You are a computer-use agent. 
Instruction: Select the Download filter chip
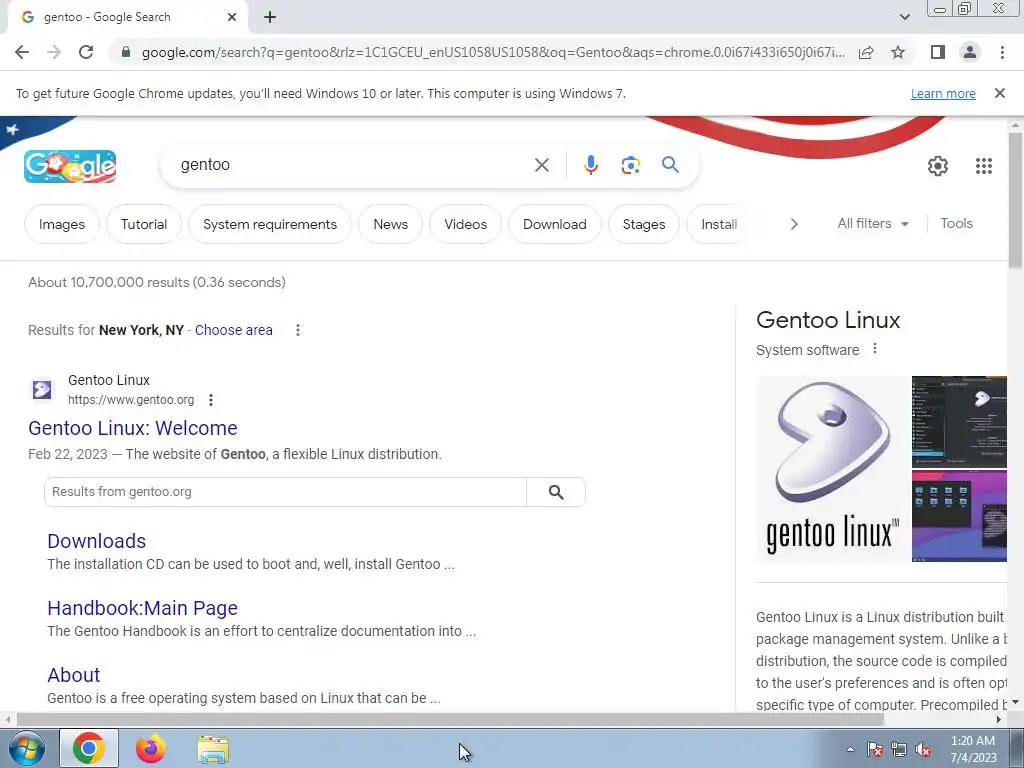(554, 224)
